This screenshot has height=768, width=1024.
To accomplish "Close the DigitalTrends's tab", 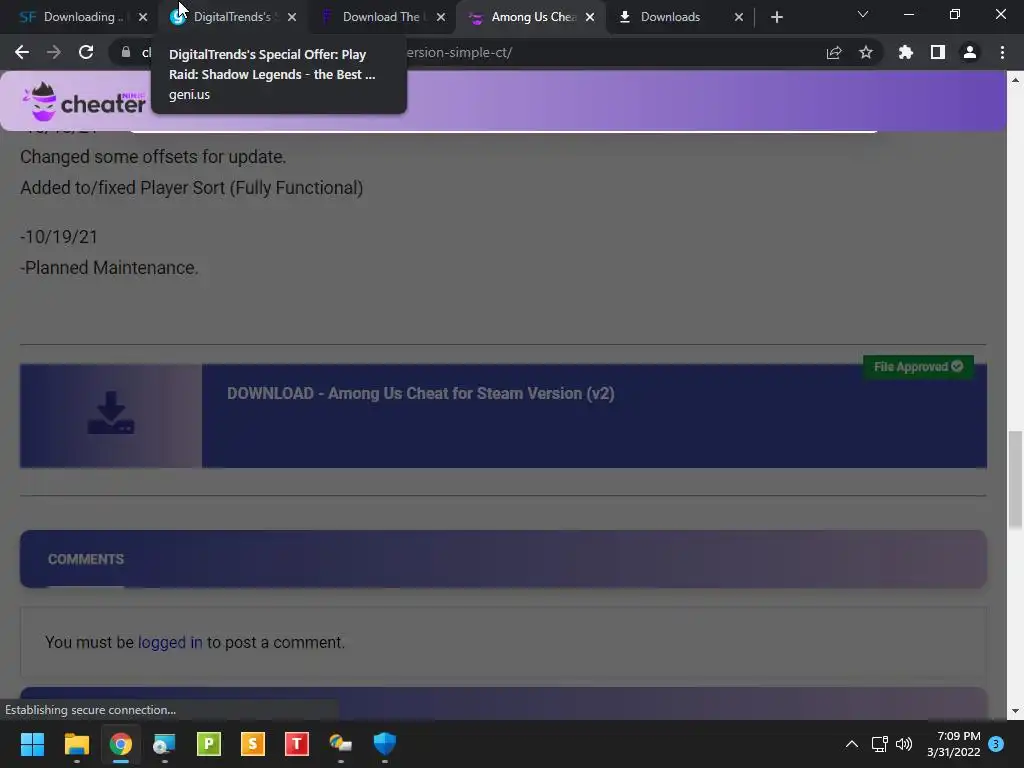I will (x=292, y=17).
